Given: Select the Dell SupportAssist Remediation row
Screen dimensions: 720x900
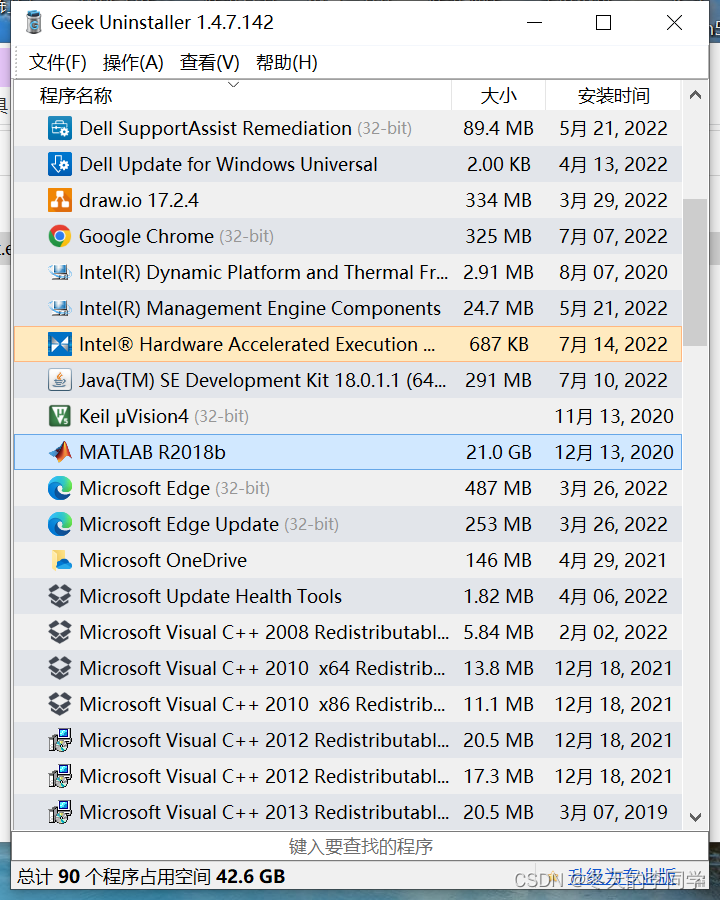Looking at the screenshot, I should pos(348,129).
